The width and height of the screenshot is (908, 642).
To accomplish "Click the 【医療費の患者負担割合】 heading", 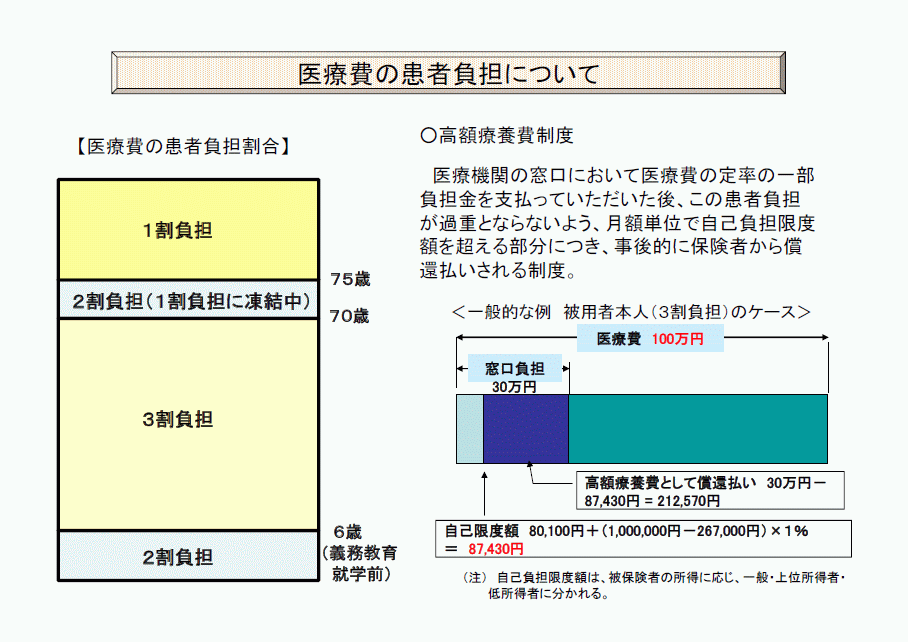I will (x=183, y=146).
